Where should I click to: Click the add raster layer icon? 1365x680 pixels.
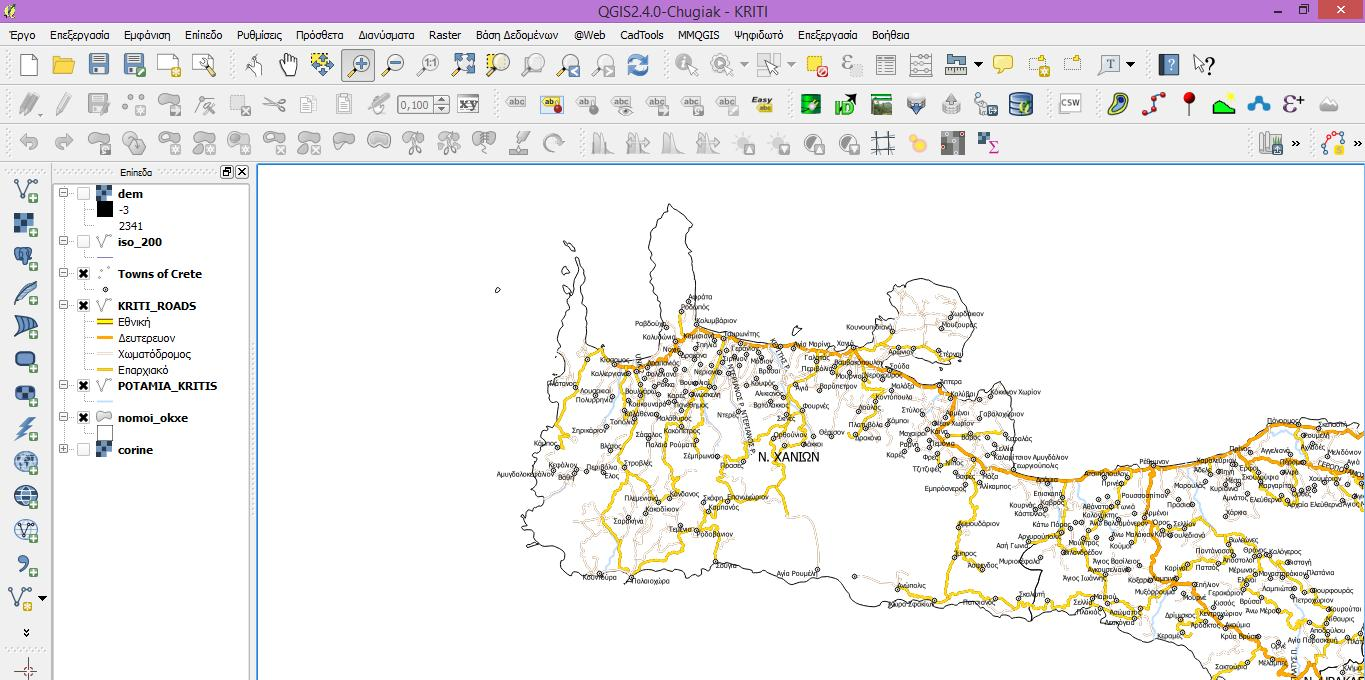pyautogui.click(x=26, y=223)
